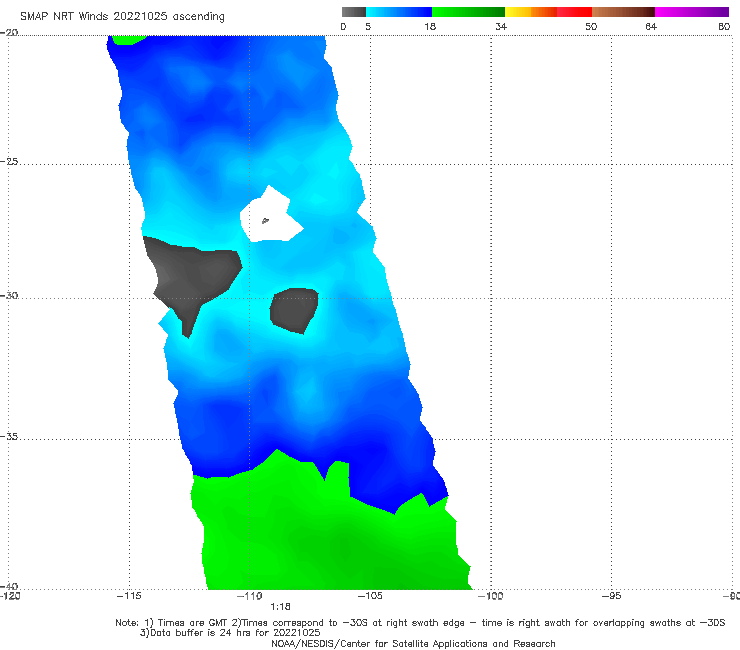Click the note line starting "Note: 1) Times are GMT"
Viewport: 740px width, 650px height.
(420, 623)
